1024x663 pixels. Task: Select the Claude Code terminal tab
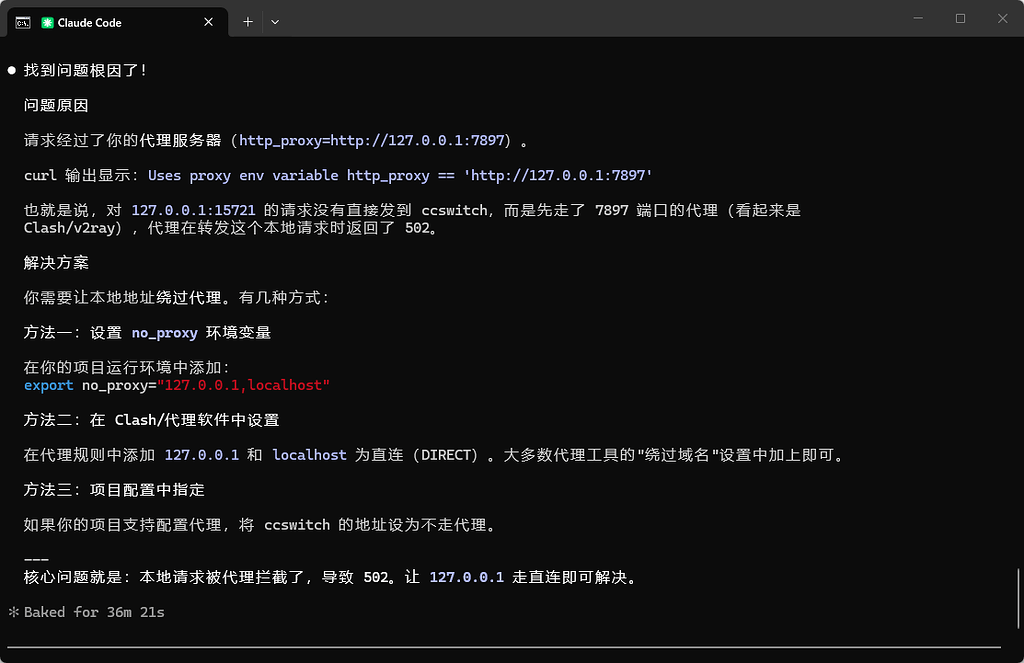coord(118,22)
